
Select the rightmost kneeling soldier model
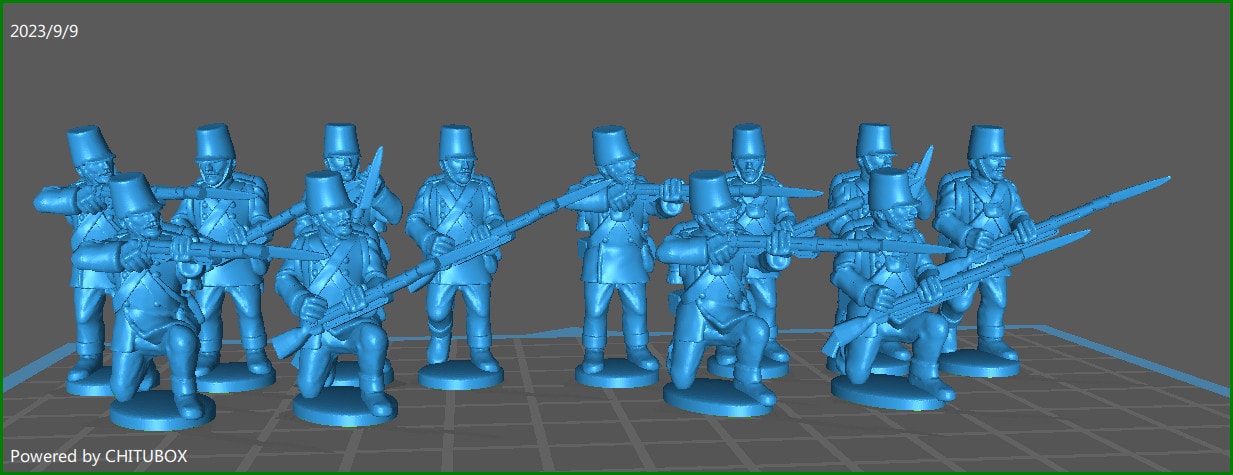tap(890, 300)
